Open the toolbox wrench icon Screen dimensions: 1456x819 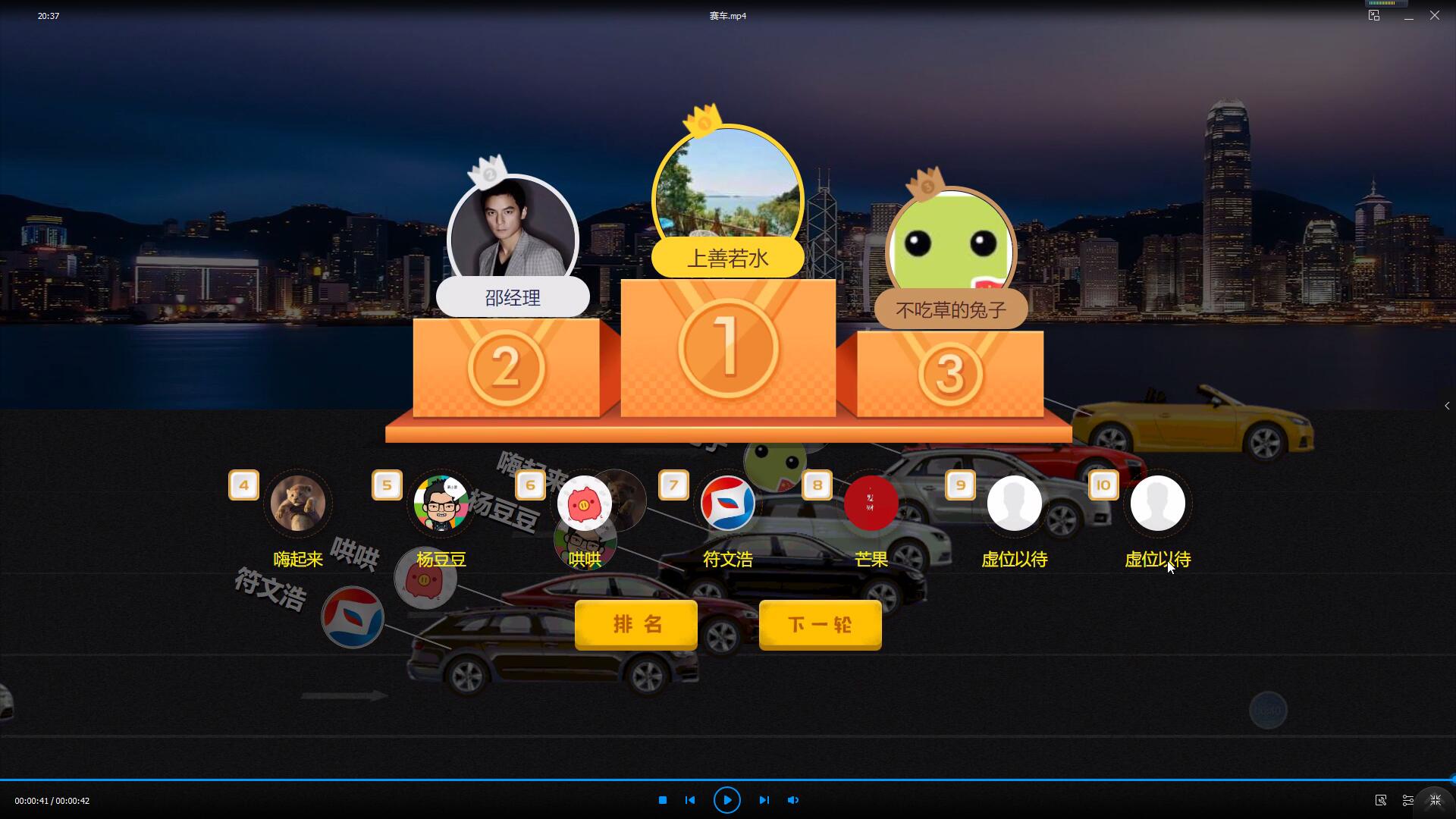click(1381, 800)
